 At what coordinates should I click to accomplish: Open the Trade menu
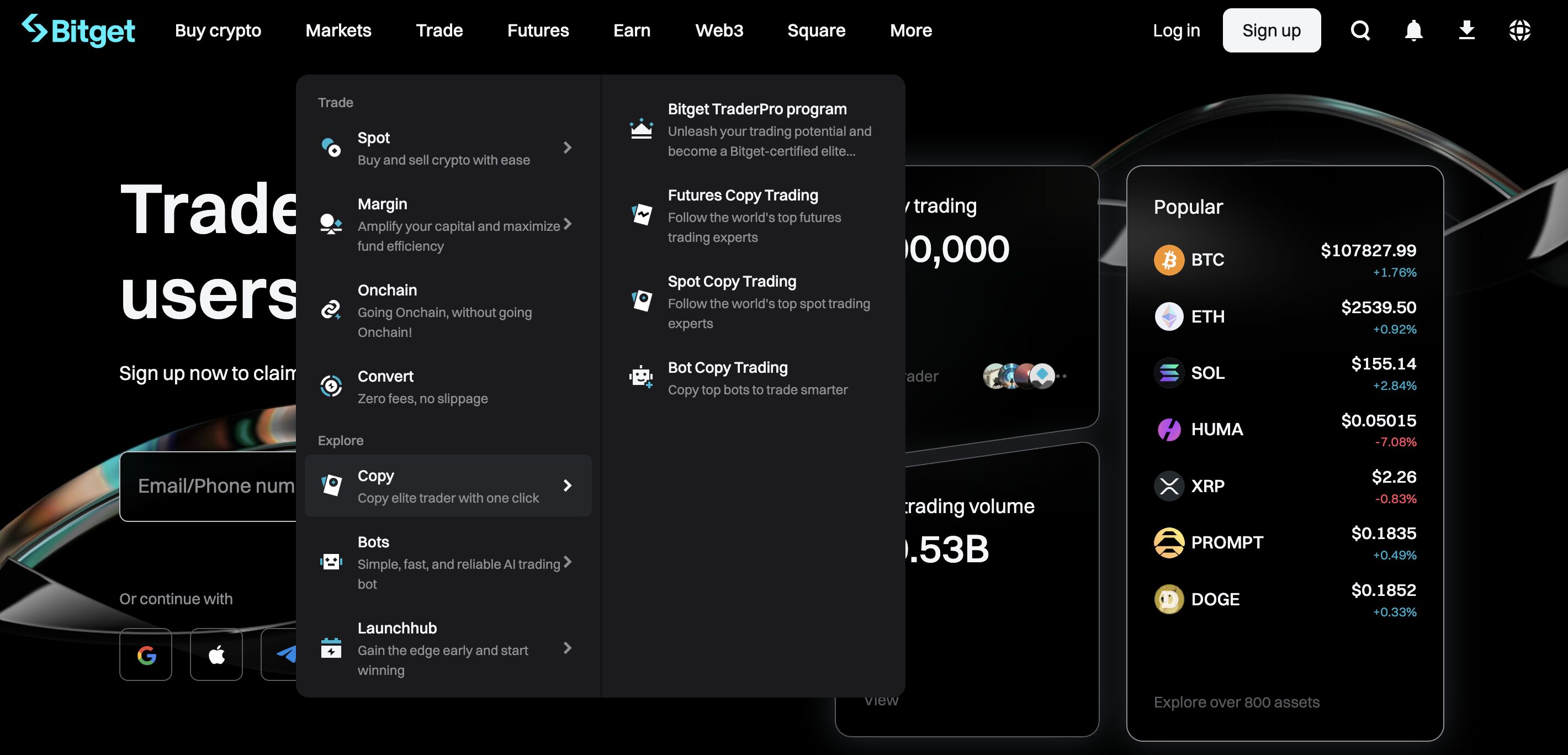pos(439,30)
